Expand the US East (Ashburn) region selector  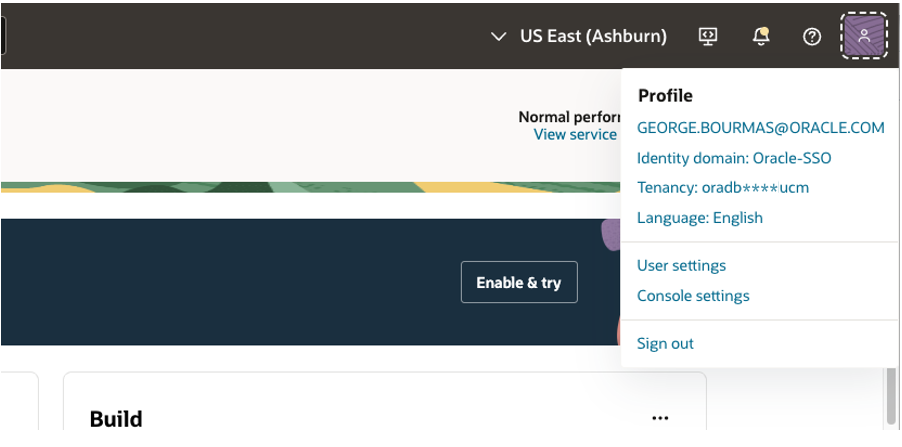[x=578, y=36]
